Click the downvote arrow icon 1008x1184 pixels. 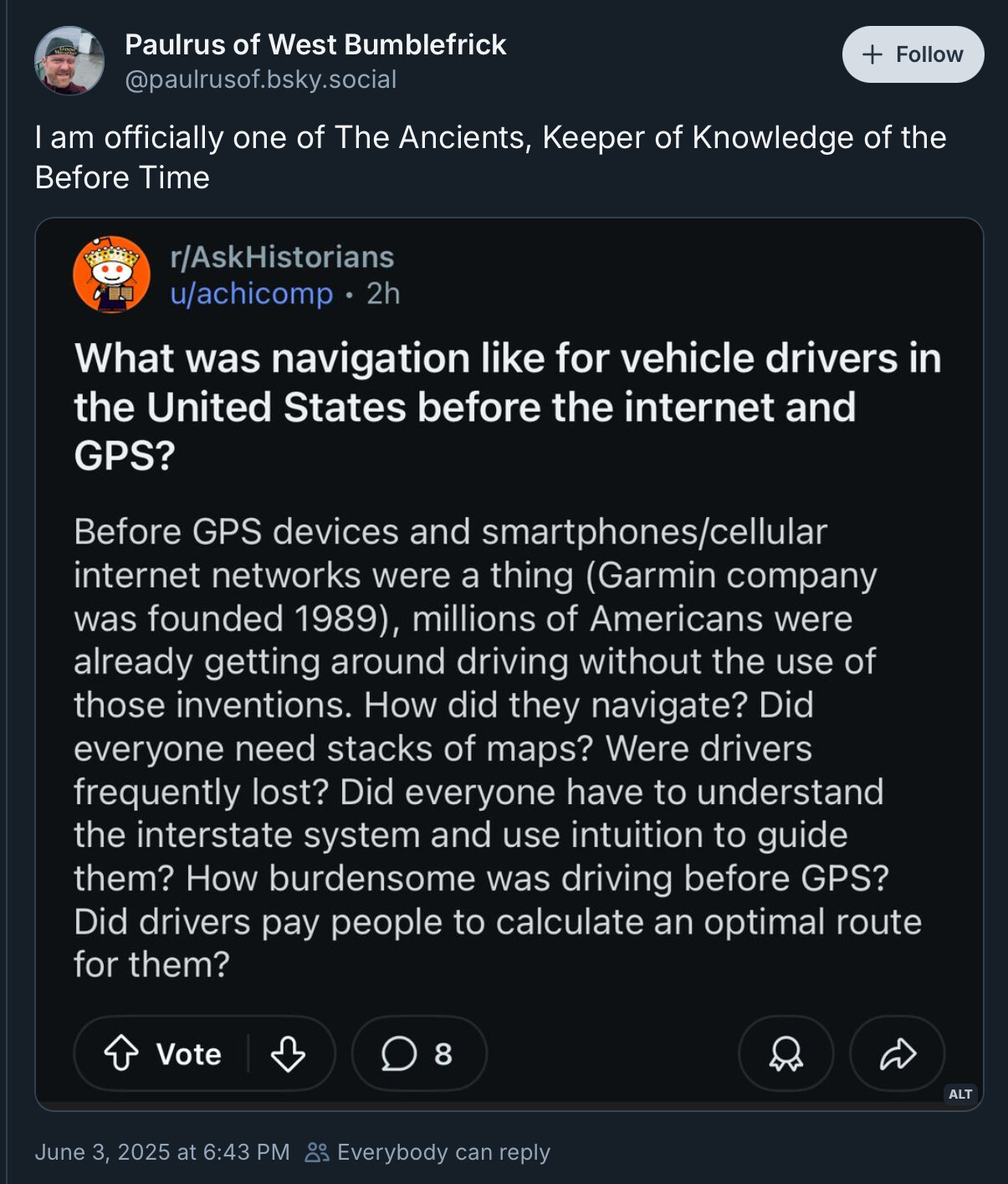pos(288,1053)
